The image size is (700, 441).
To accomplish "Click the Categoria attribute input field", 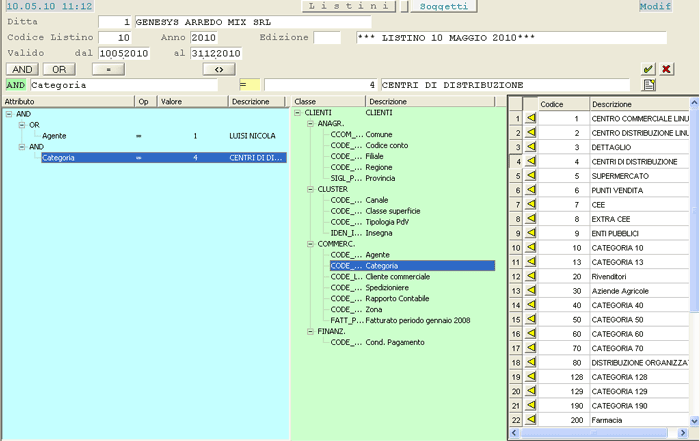I will (x=124, y=85).
